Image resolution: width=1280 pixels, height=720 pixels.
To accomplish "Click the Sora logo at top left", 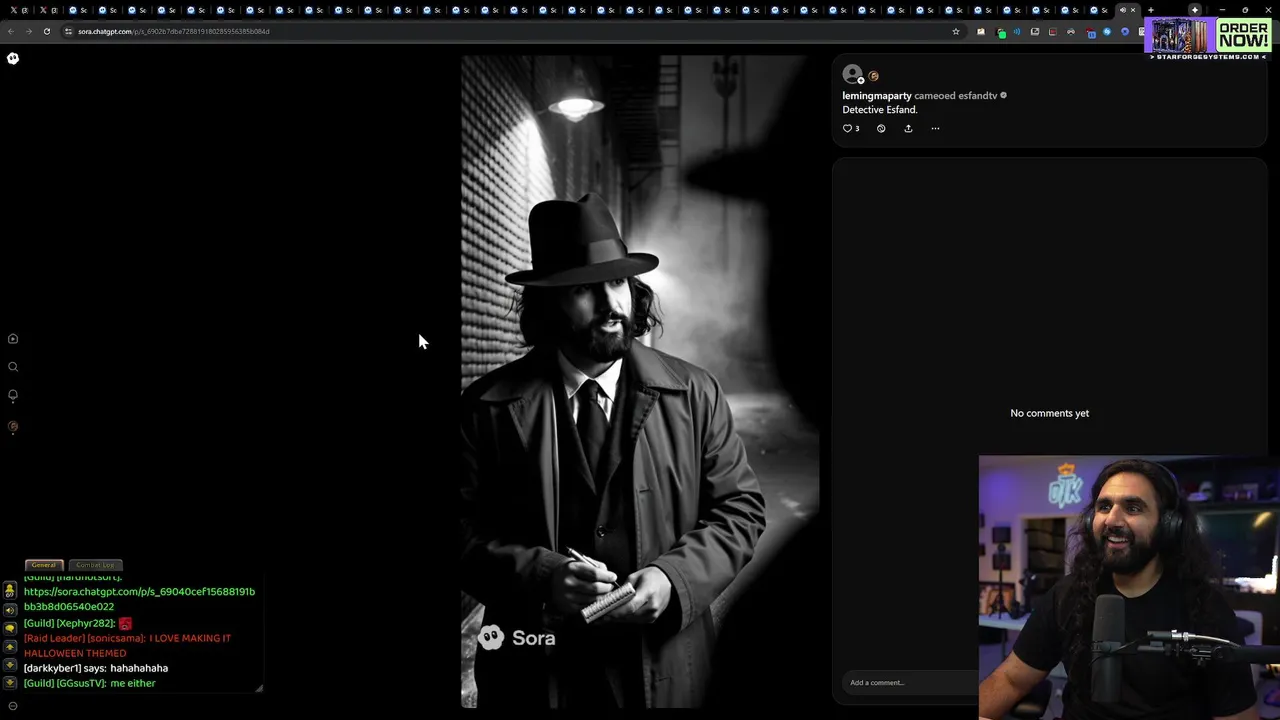I will coord(13,58).
